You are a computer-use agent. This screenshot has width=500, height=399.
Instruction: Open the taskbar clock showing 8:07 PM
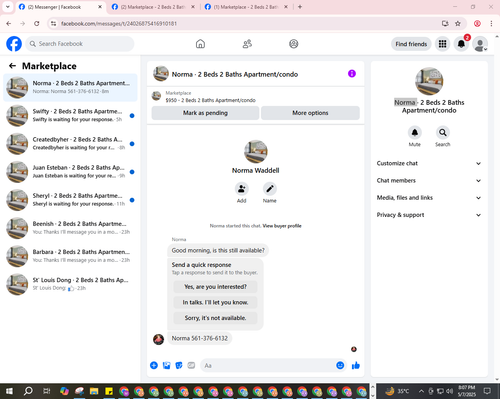click(x=467, y=391)
